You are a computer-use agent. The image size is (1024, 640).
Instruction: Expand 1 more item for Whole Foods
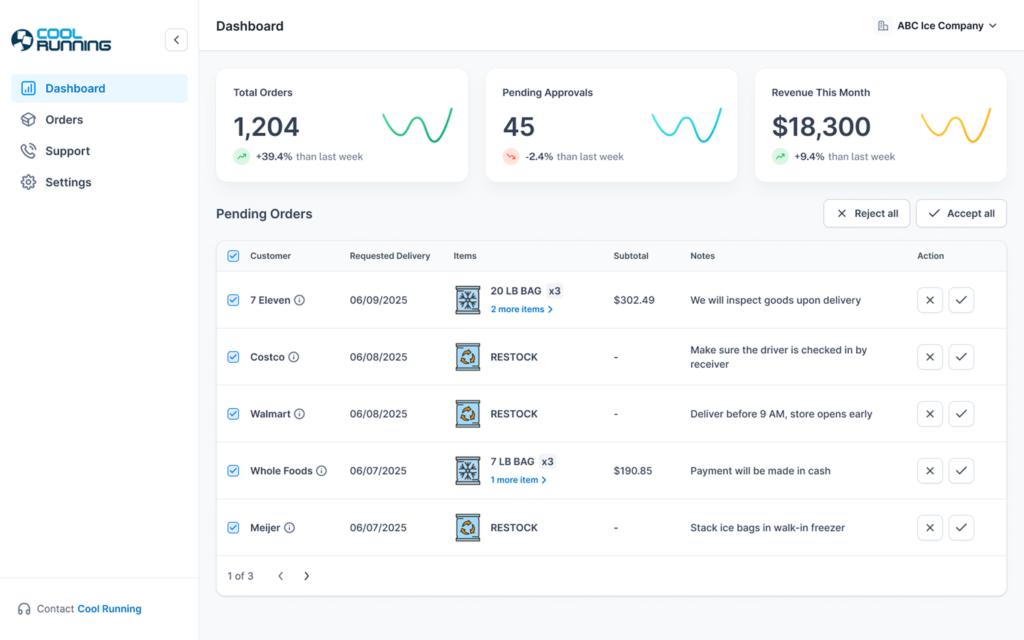pyautogui.click(x=518, y=481)
